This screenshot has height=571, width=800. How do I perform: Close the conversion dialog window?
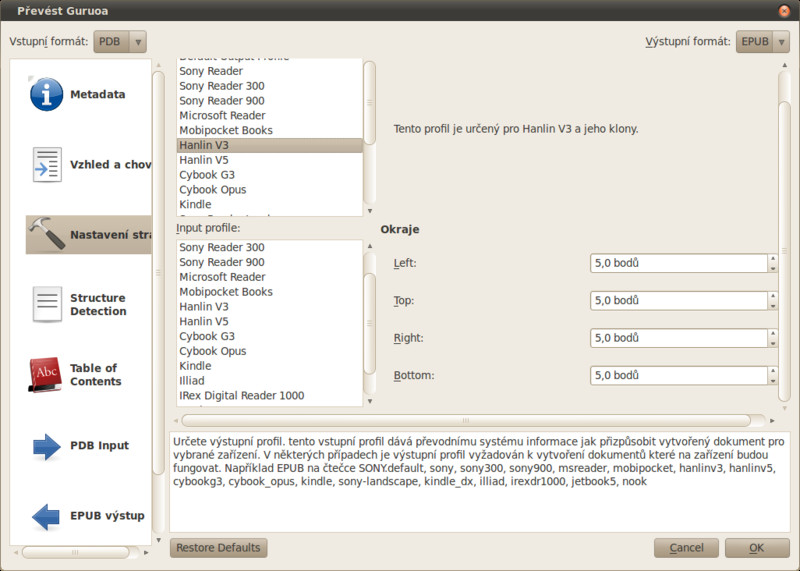(x=787, y=10)
